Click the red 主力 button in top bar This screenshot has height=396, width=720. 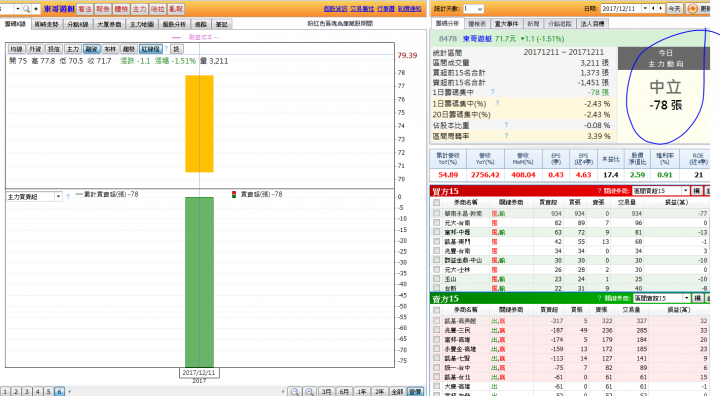(x=140, y=9)
